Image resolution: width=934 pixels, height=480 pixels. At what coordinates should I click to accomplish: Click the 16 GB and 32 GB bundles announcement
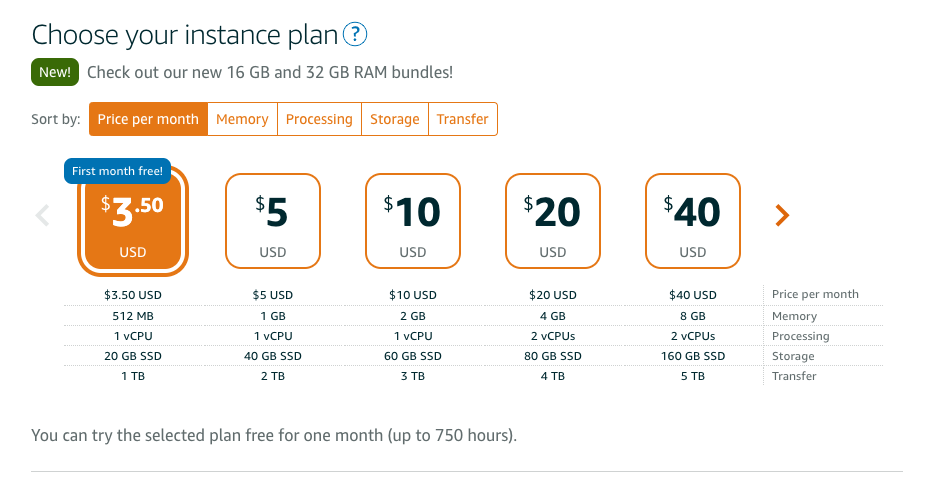point(270,72)
